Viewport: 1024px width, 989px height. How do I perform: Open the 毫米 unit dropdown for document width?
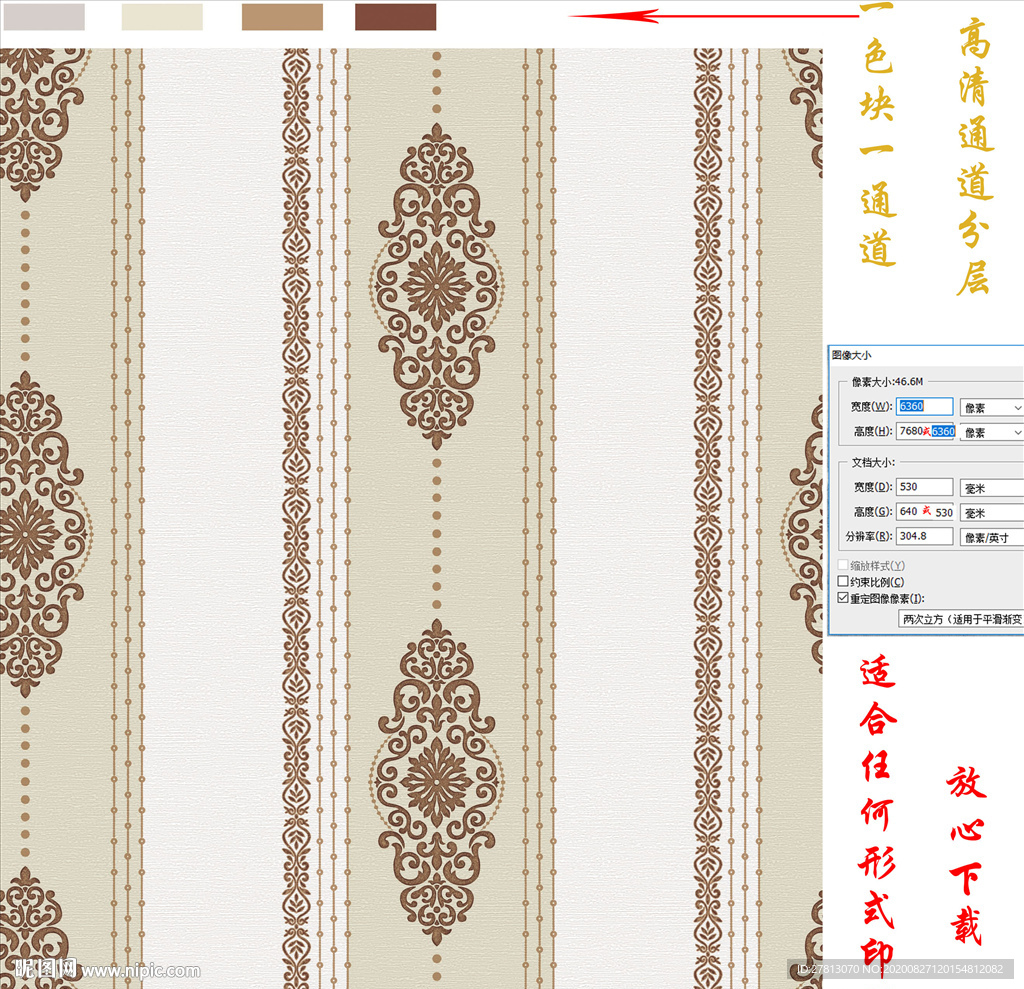pos(991,488)
